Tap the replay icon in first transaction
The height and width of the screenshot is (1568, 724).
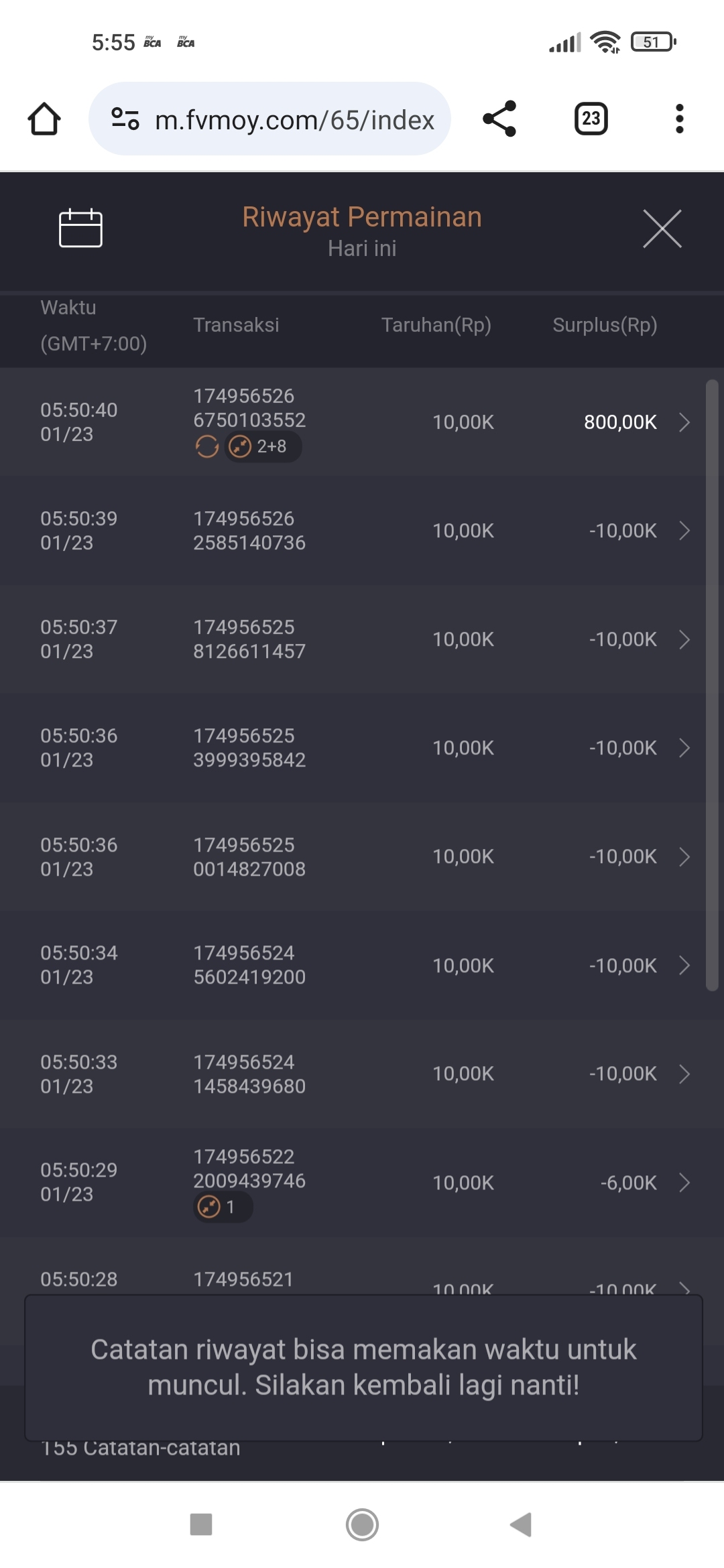[x=207, y=446]
